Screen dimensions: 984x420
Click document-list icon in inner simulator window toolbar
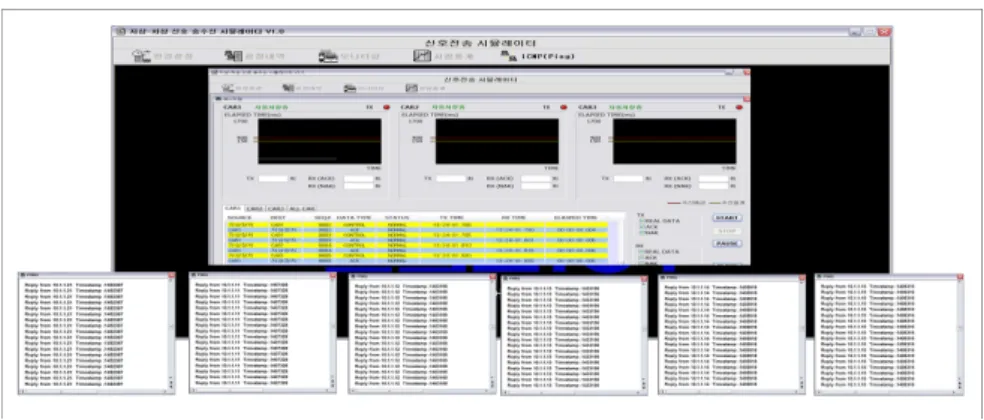288,89
